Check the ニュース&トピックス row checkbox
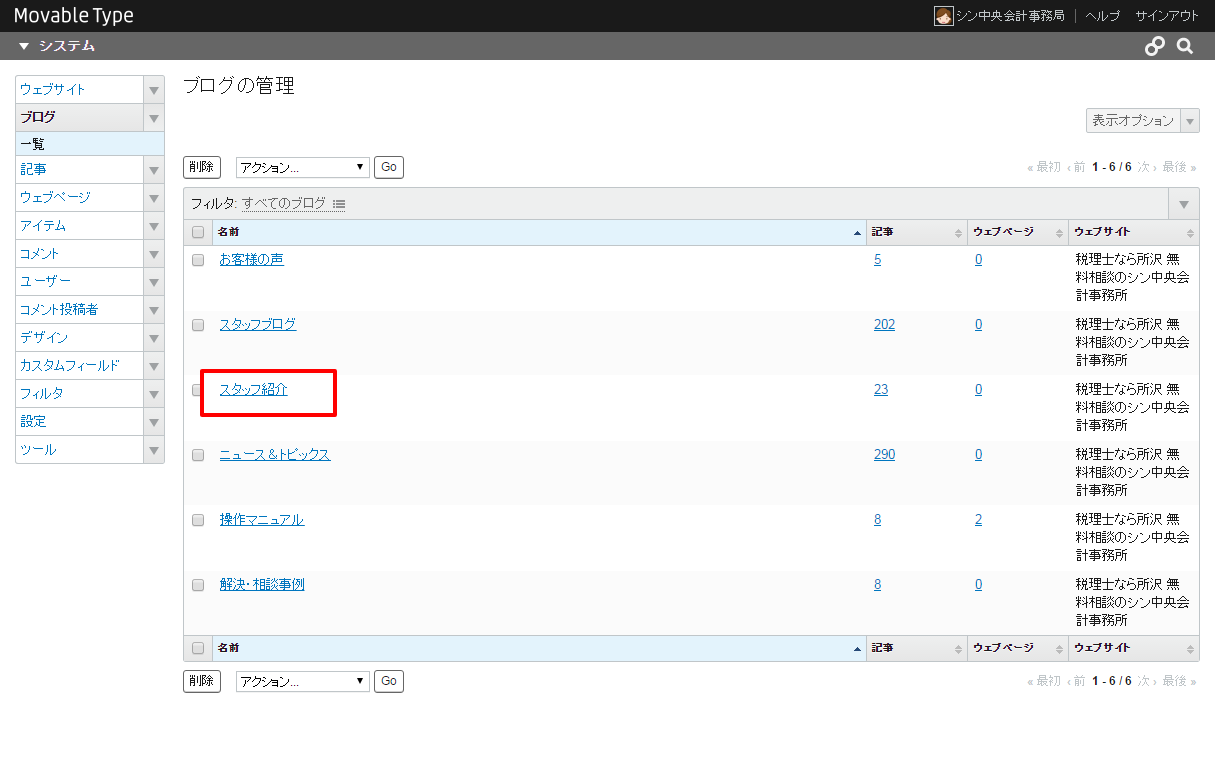 point(198,455)
